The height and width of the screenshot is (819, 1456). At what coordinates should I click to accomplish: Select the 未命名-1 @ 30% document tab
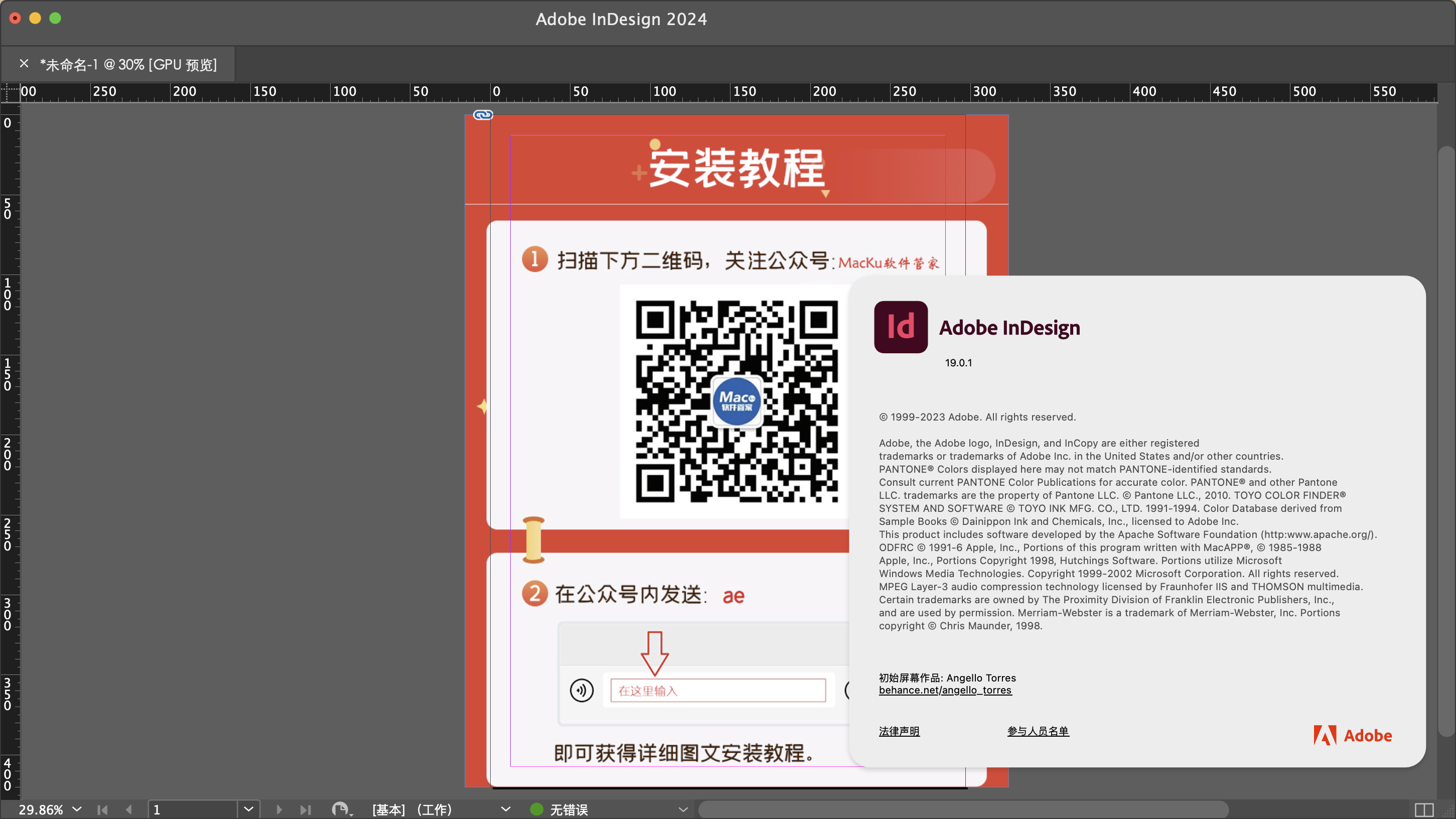[128, 64]
